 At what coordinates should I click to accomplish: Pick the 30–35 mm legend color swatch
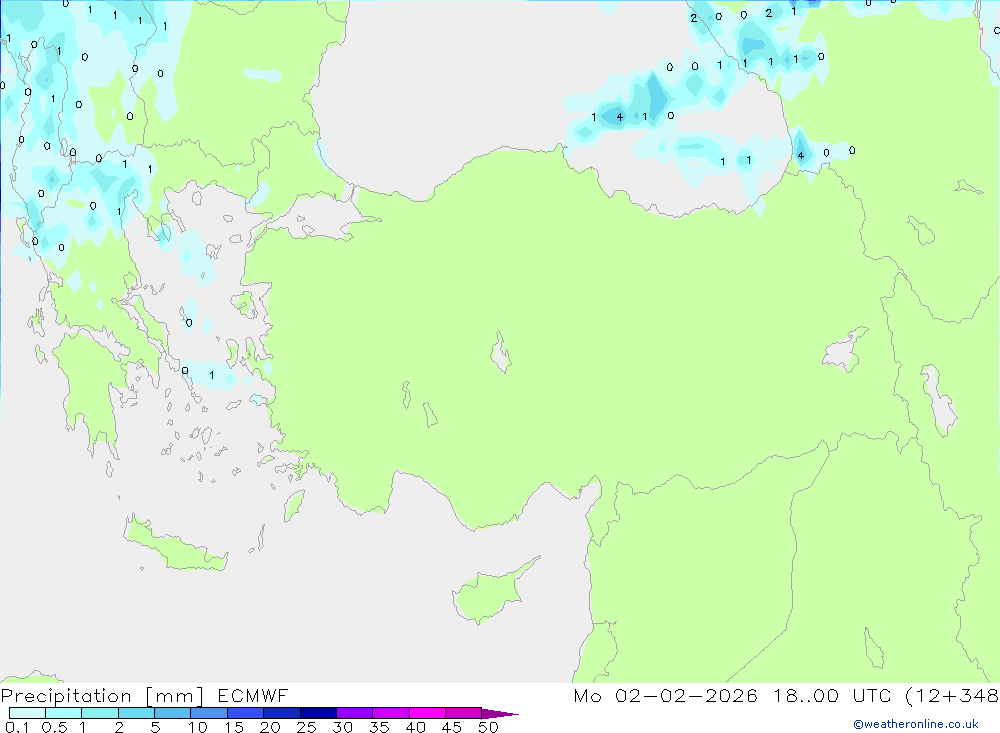[x=355, y=713]
